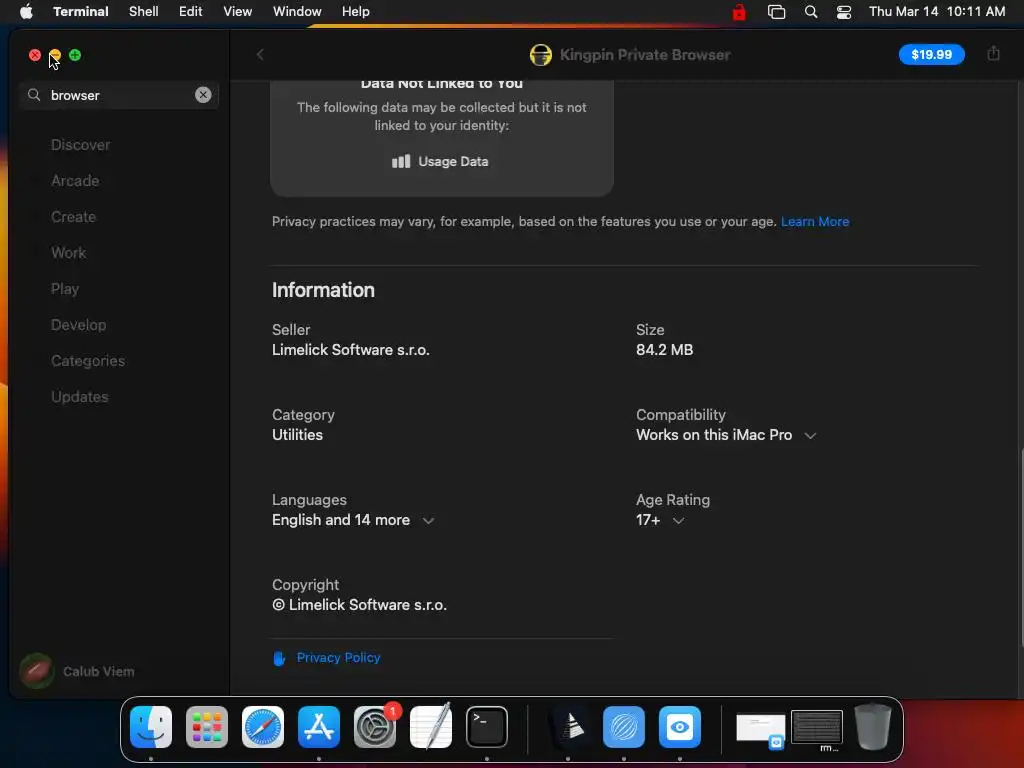Click the '© Limelick Software s.r.o.' copyright text
This screenshot has height=768, width=1024.
[x=359, y=605]
